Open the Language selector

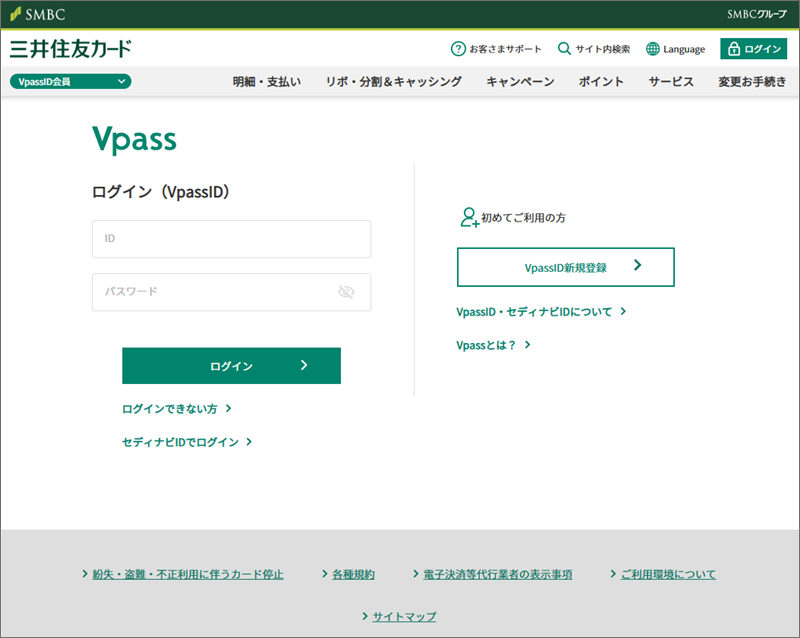(676, 49)
